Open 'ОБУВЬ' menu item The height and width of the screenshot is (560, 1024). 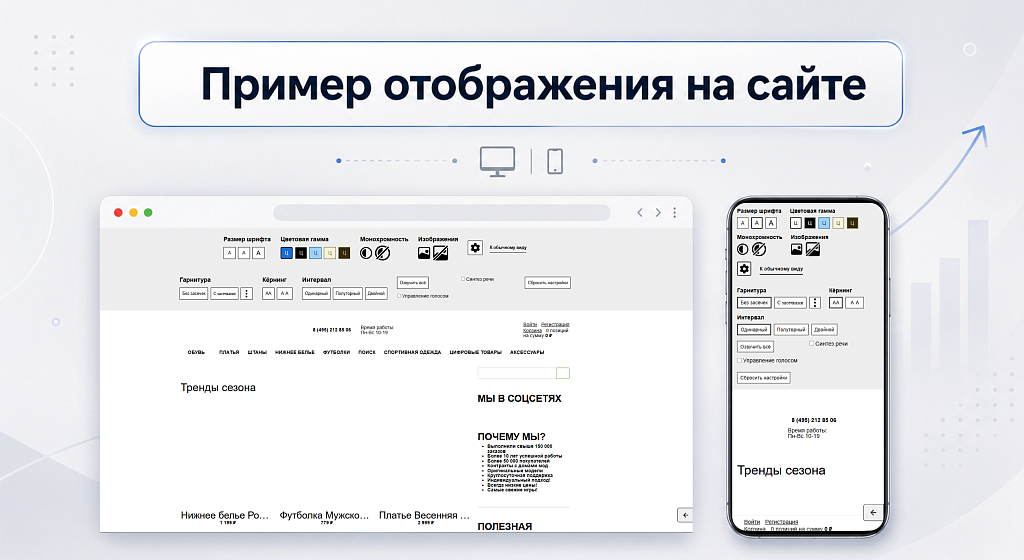pyautogui.click(x=196, y=352)
